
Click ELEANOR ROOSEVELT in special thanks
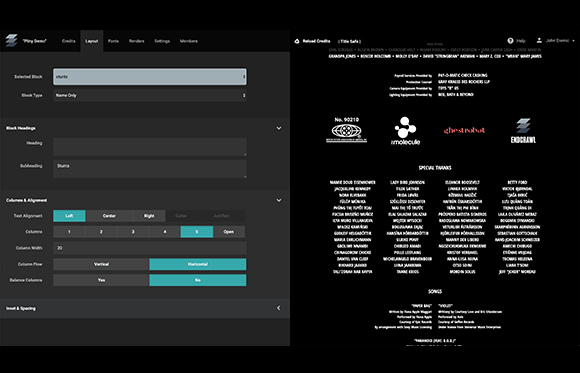click(x=462, y=182)
